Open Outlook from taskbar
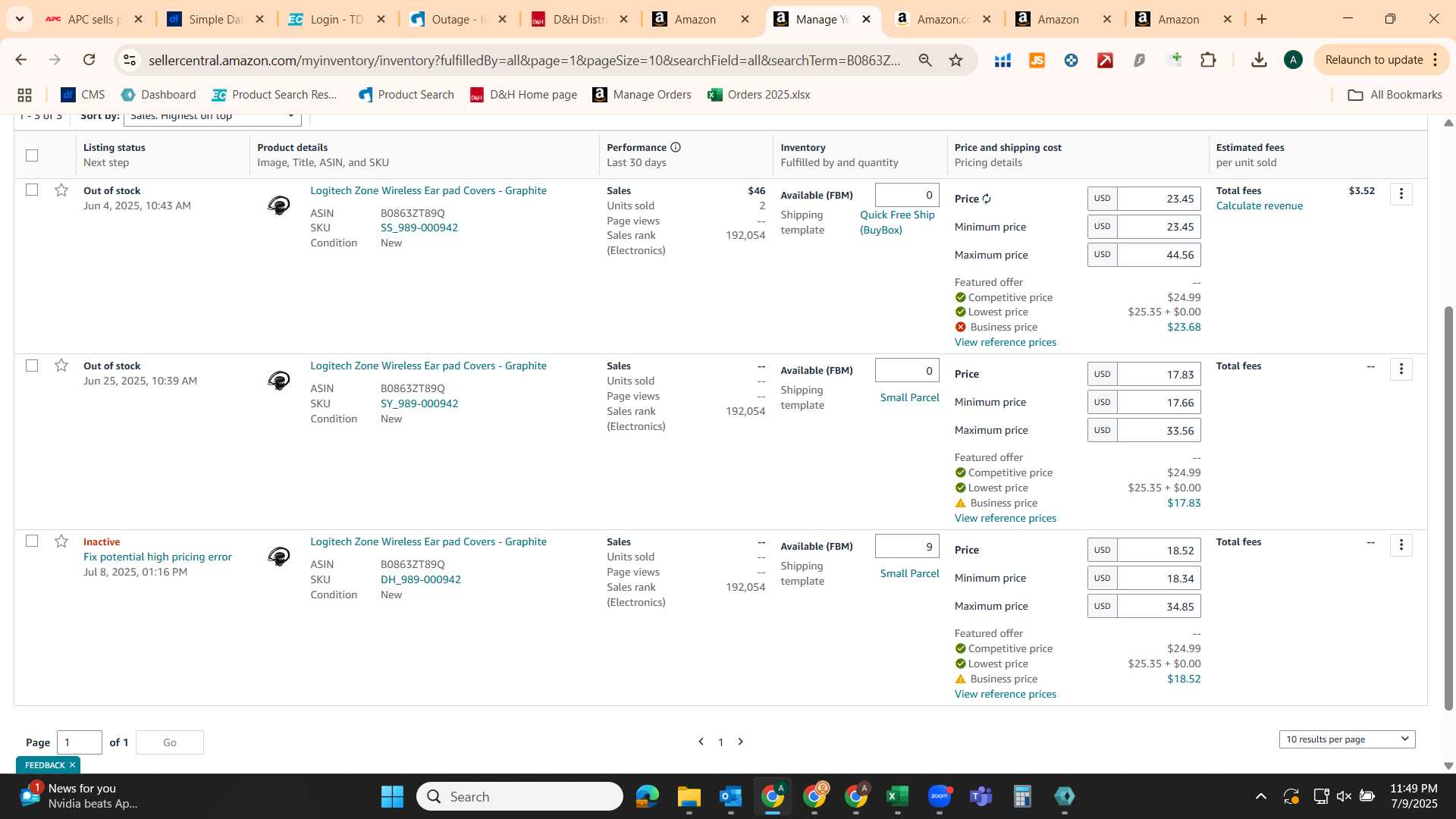Image resolution: width=1456 pixels, height=819 pixels. point(730,796)
